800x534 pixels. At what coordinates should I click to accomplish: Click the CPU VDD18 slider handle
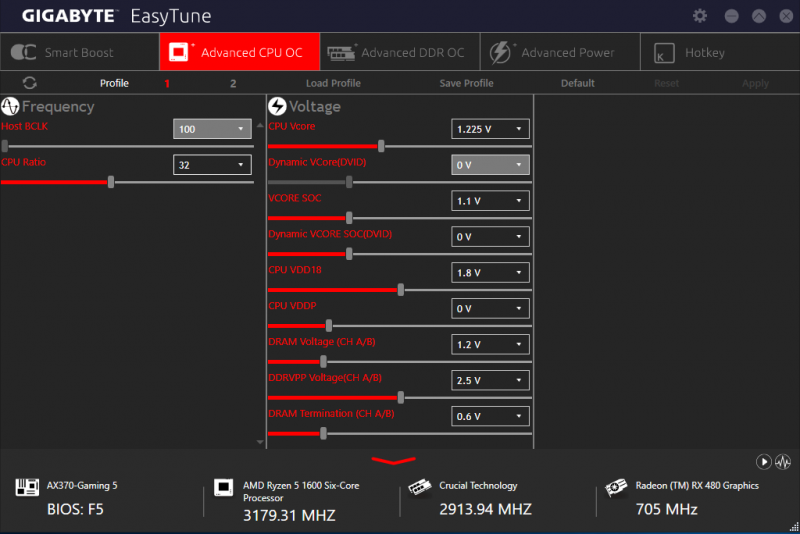coord(401,290)
